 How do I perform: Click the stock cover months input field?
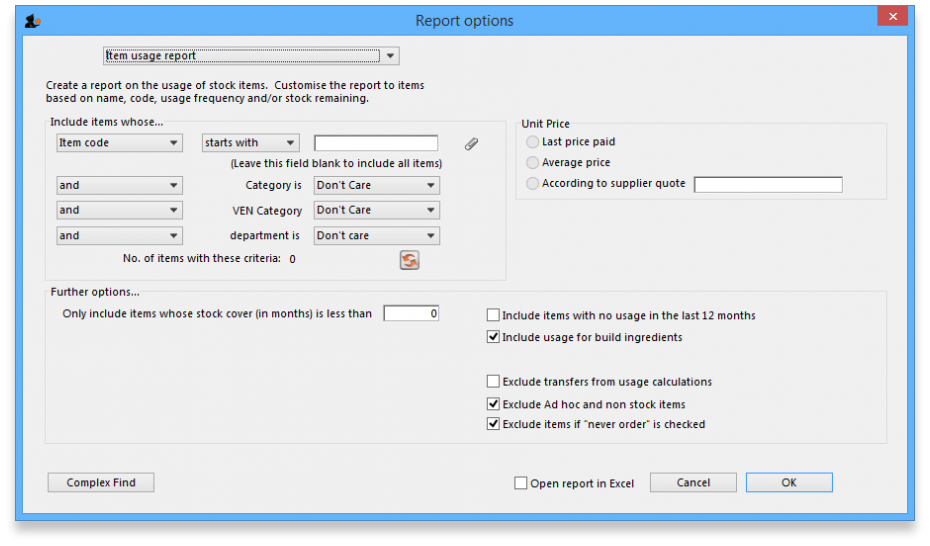(411, 313)
